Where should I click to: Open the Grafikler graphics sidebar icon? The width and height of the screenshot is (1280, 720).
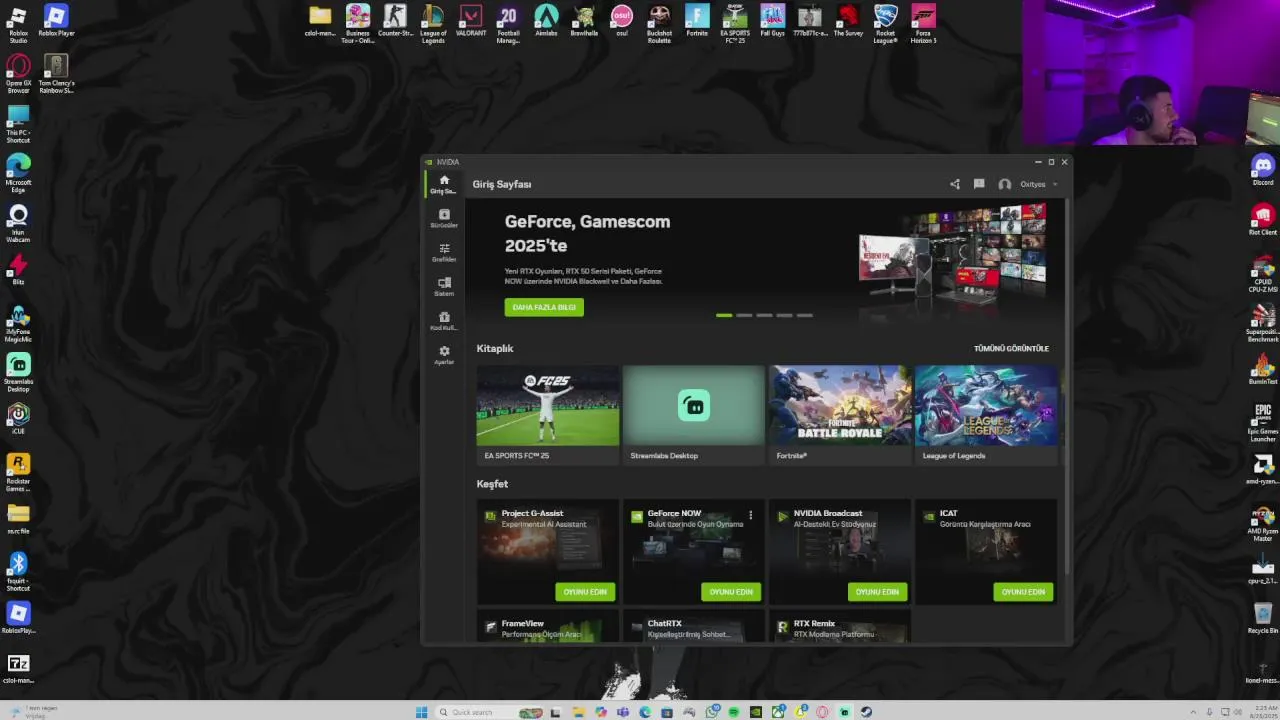[x=444, y=252]
